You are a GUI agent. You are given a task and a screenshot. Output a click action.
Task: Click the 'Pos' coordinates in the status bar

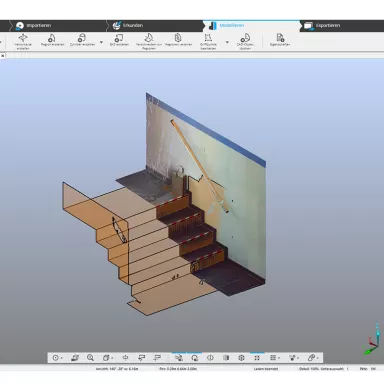tap(178, 369)
